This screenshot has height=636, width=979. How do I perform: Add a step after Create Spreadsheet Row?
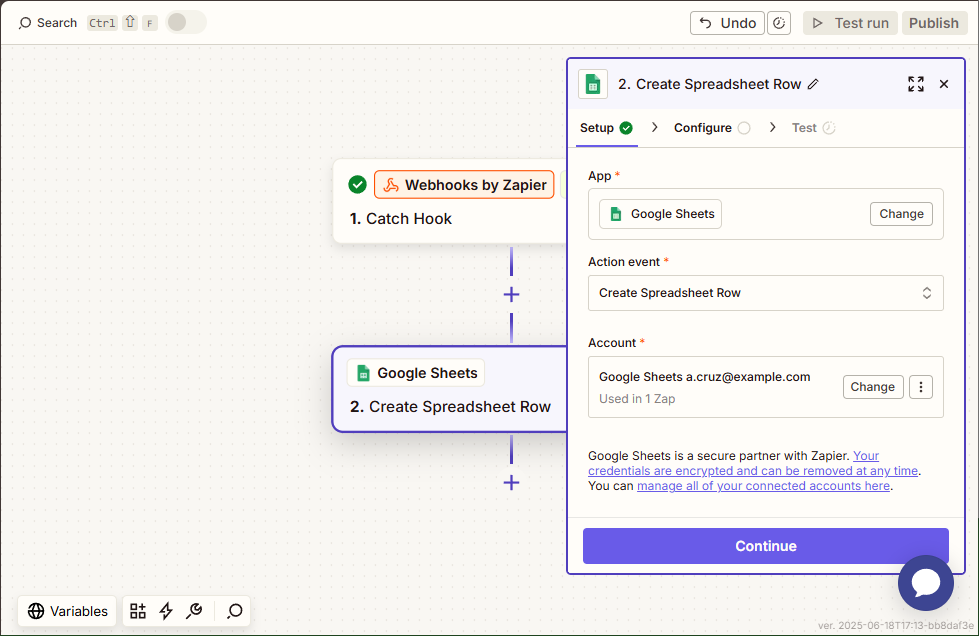pos(511,482)
